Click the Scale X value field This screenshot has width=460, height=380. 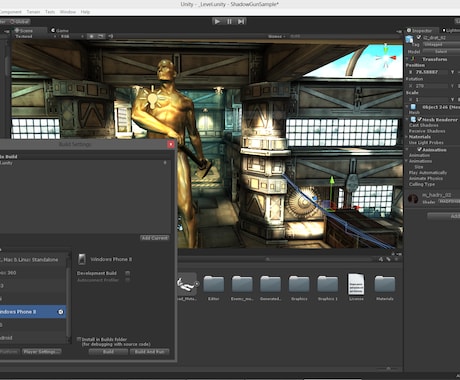tap(431, 99)
